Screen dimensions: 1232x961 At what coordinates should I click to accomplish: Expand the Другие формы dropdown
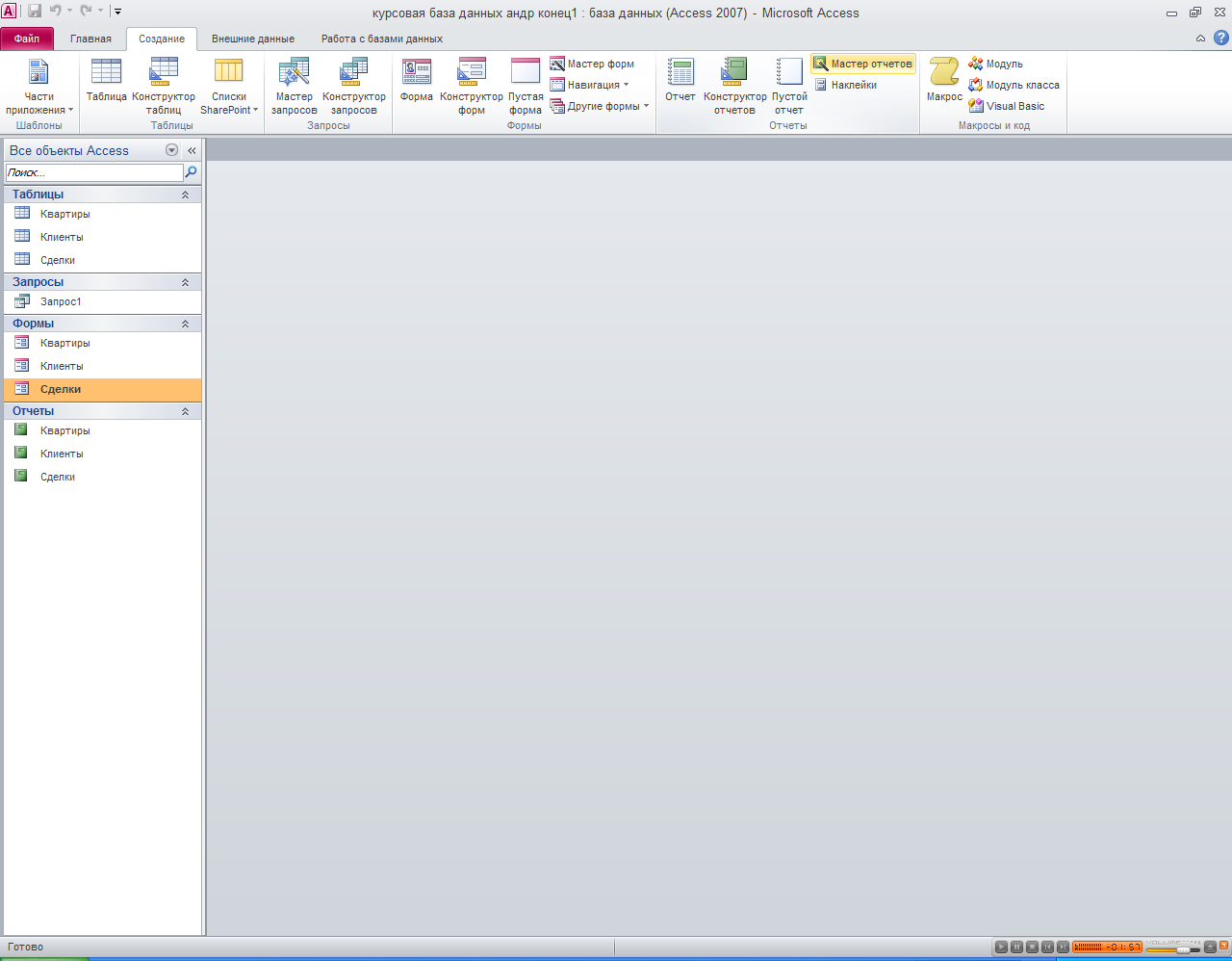(x=600, y=106)
